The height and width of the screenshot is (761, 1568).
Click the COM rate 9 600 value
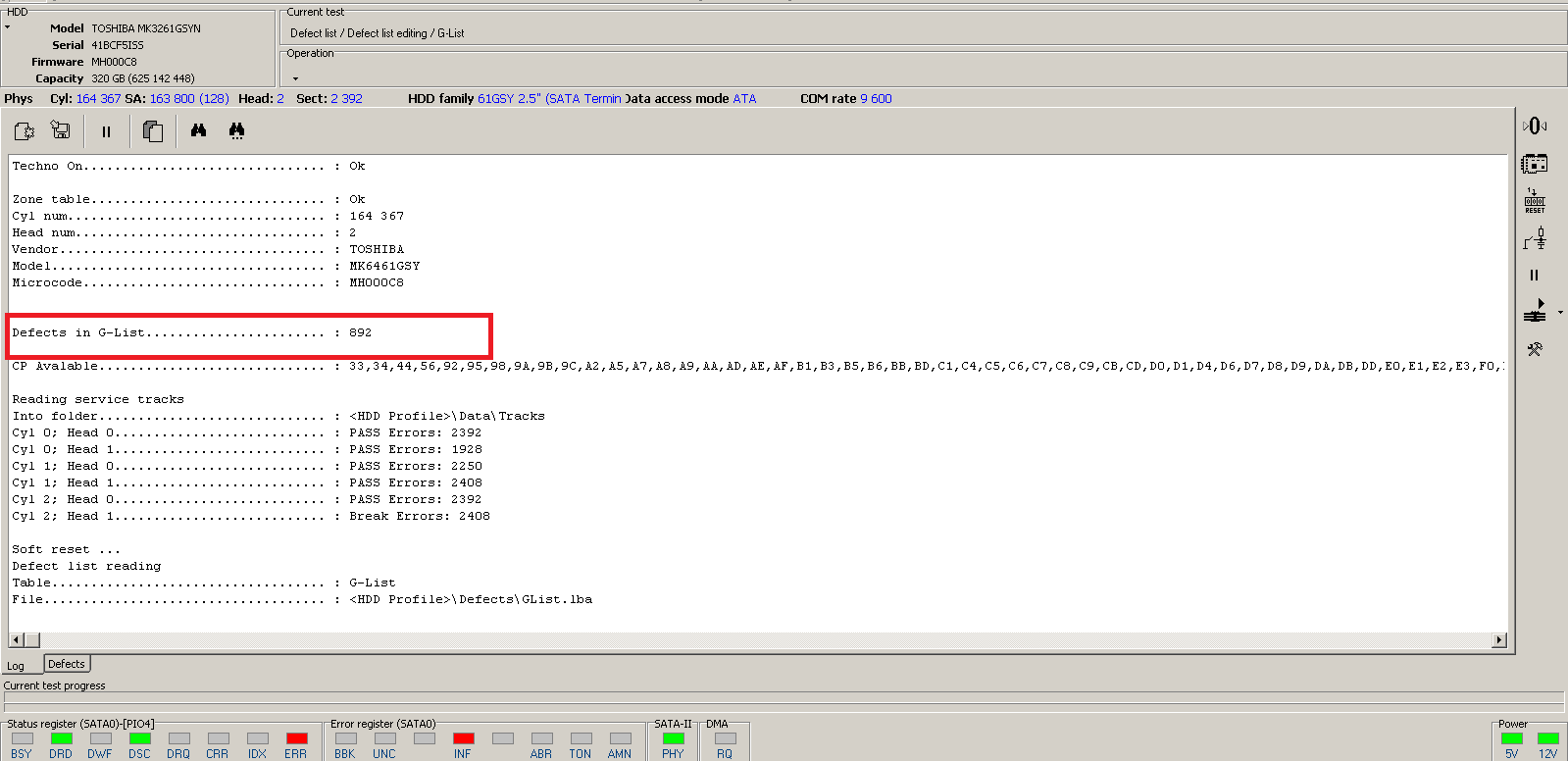(x=876, y=99)
